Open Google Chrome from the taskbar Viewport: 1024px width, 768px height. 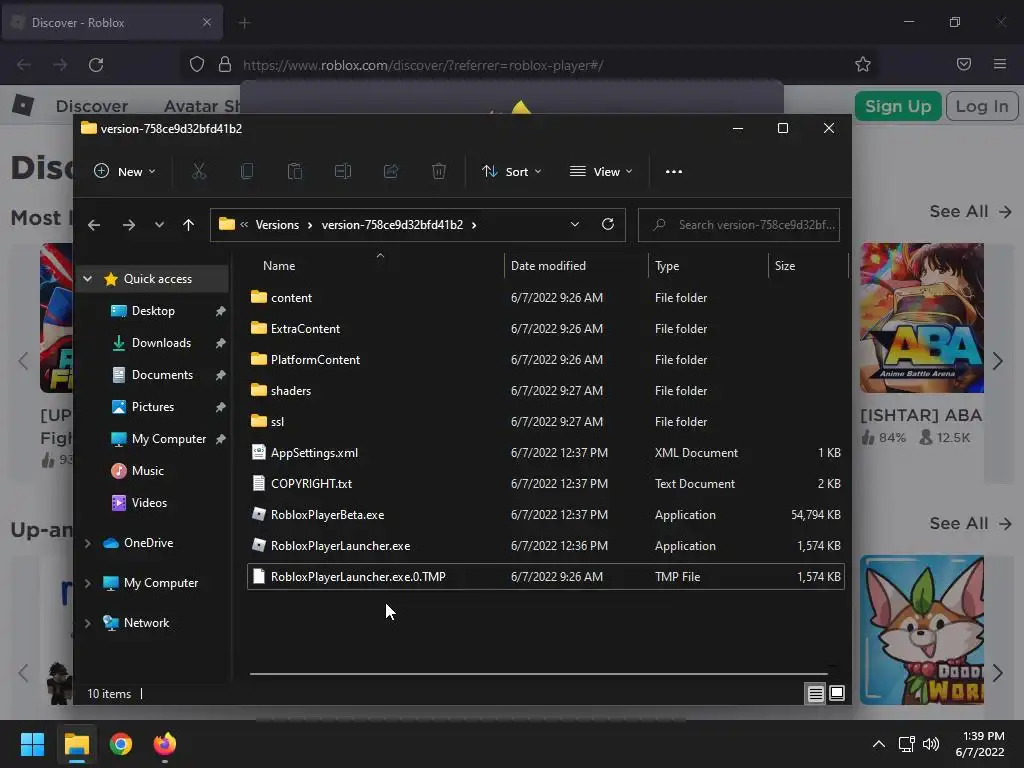tap(121, 744)
